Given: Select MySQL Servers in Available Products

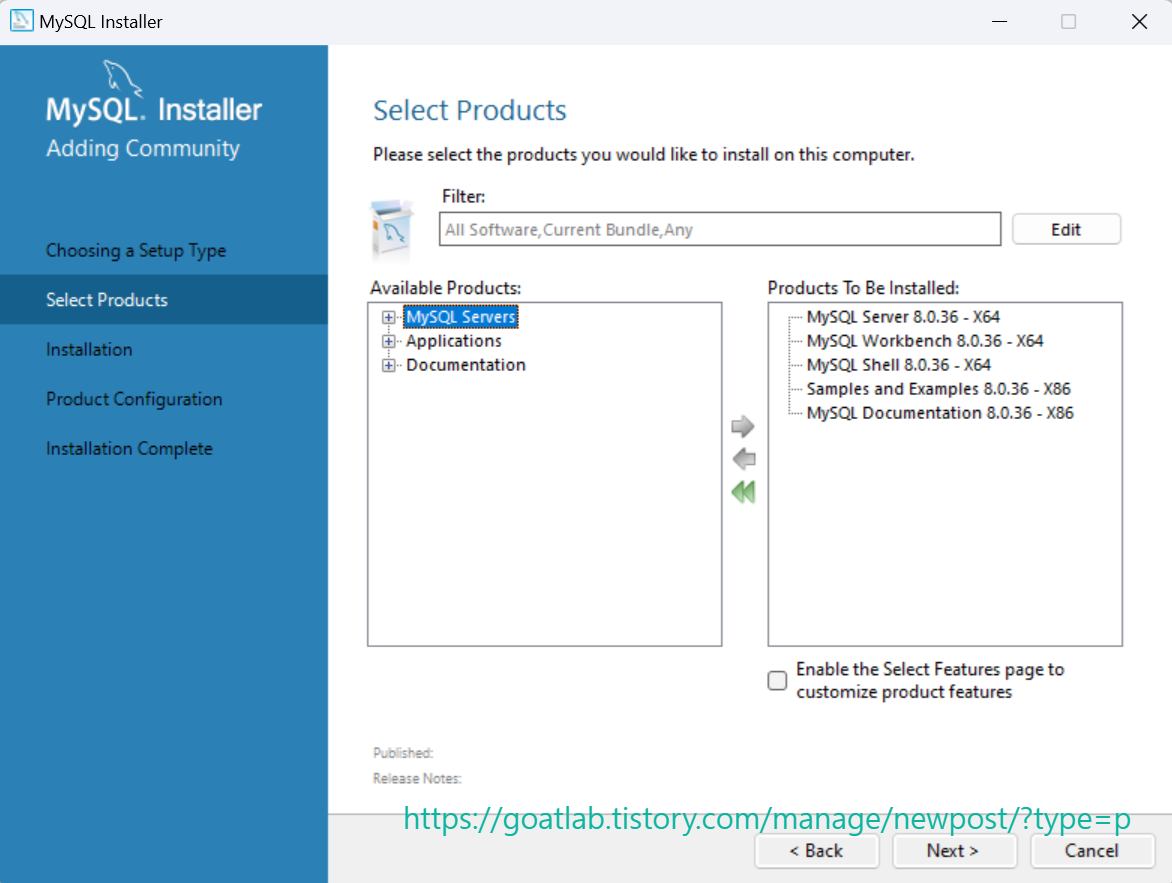Looking at the screenshot, I should point(460,317).
